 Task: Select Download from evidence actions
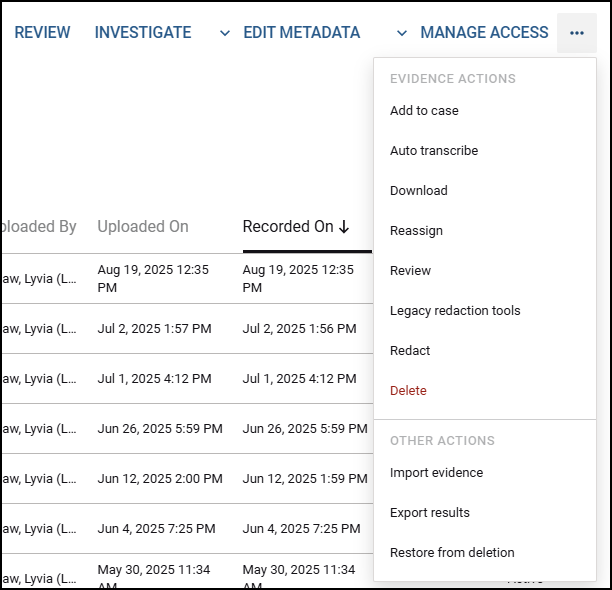point(418,191)
